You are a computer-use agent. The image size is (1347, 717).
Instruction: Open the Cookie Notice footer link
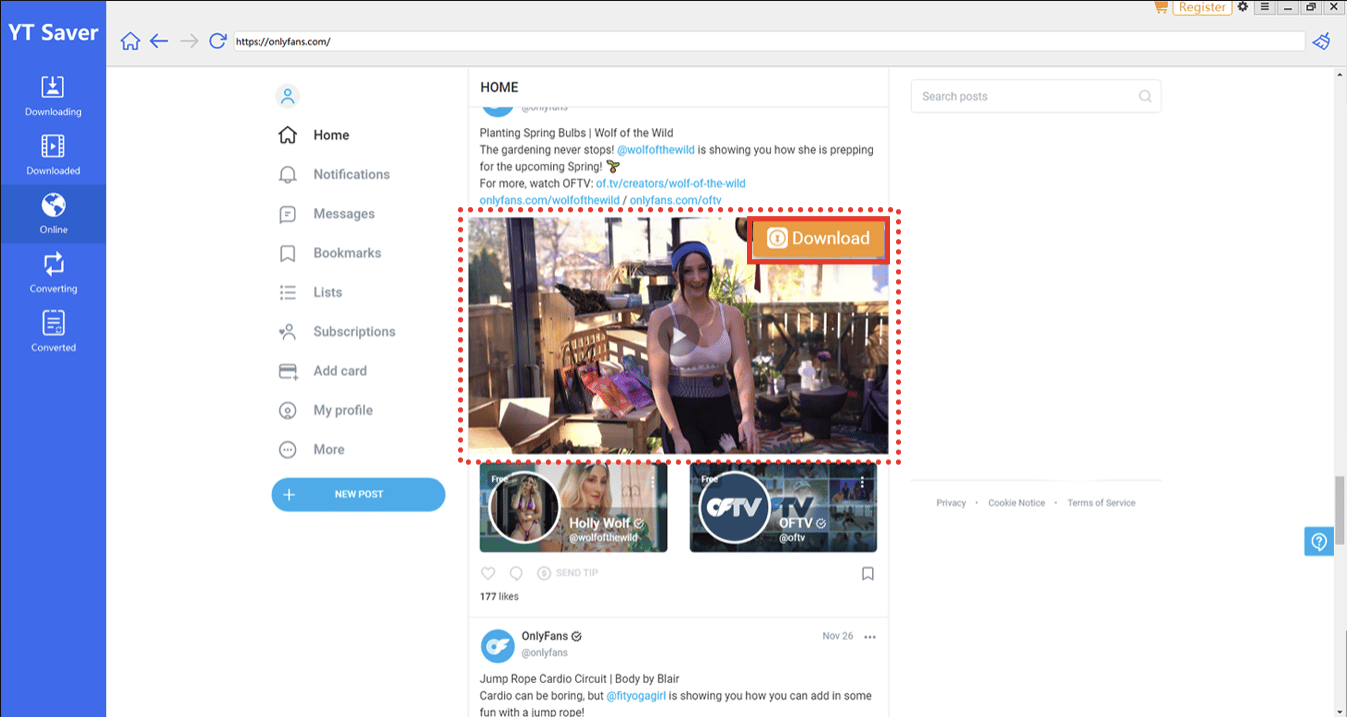coord(1016,503)
